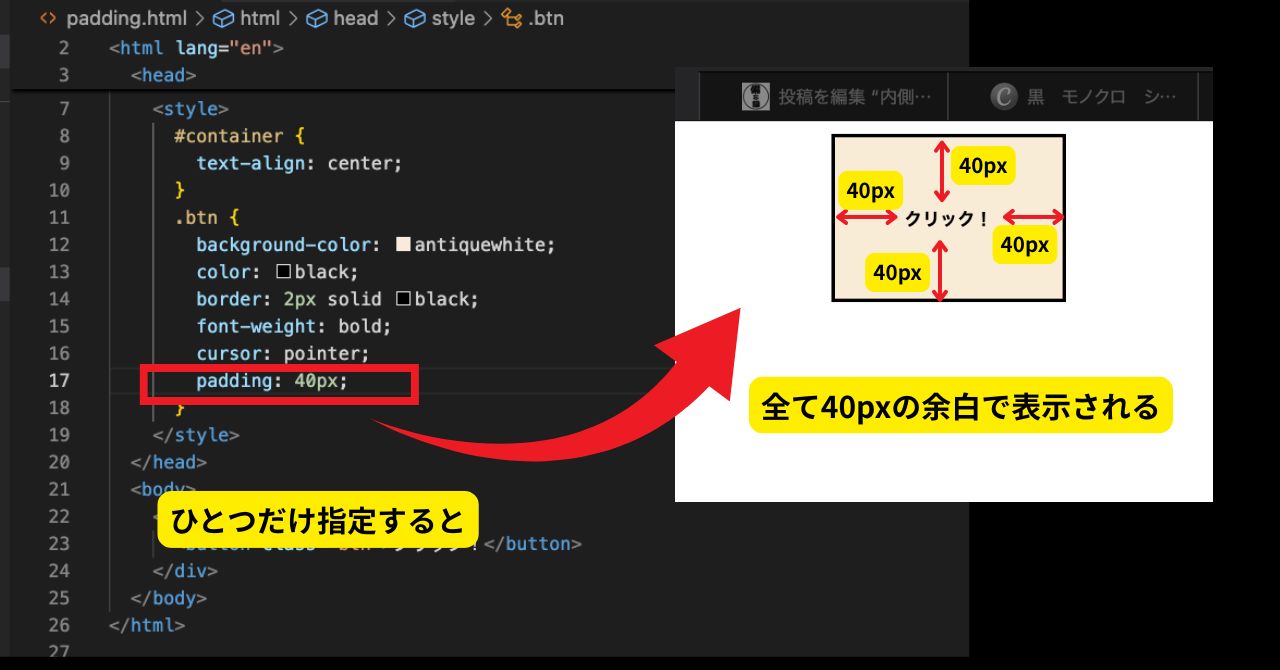Click the sticky header line <html lang="en">

coord(196,47)
